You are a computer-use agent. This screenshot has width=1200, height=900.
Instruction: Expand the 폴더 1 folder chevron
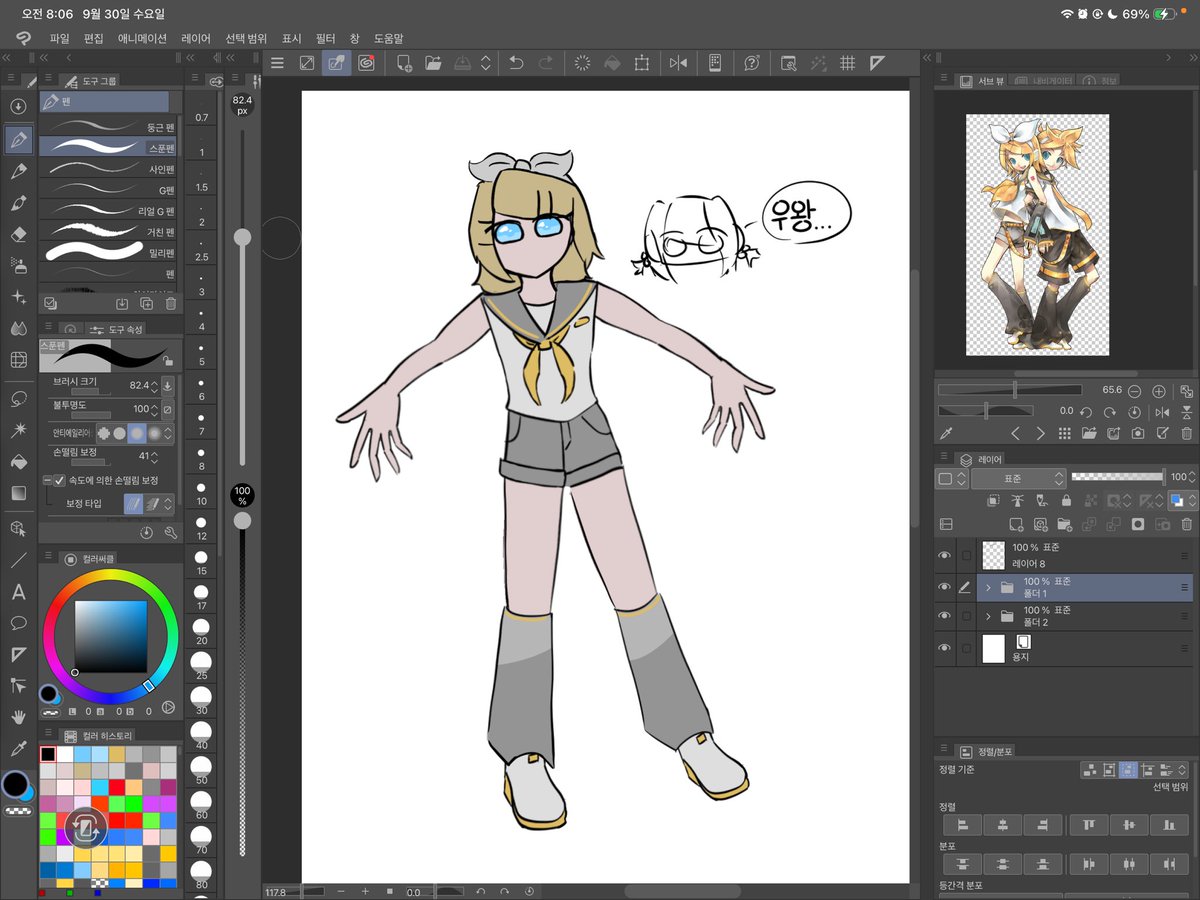988,587
